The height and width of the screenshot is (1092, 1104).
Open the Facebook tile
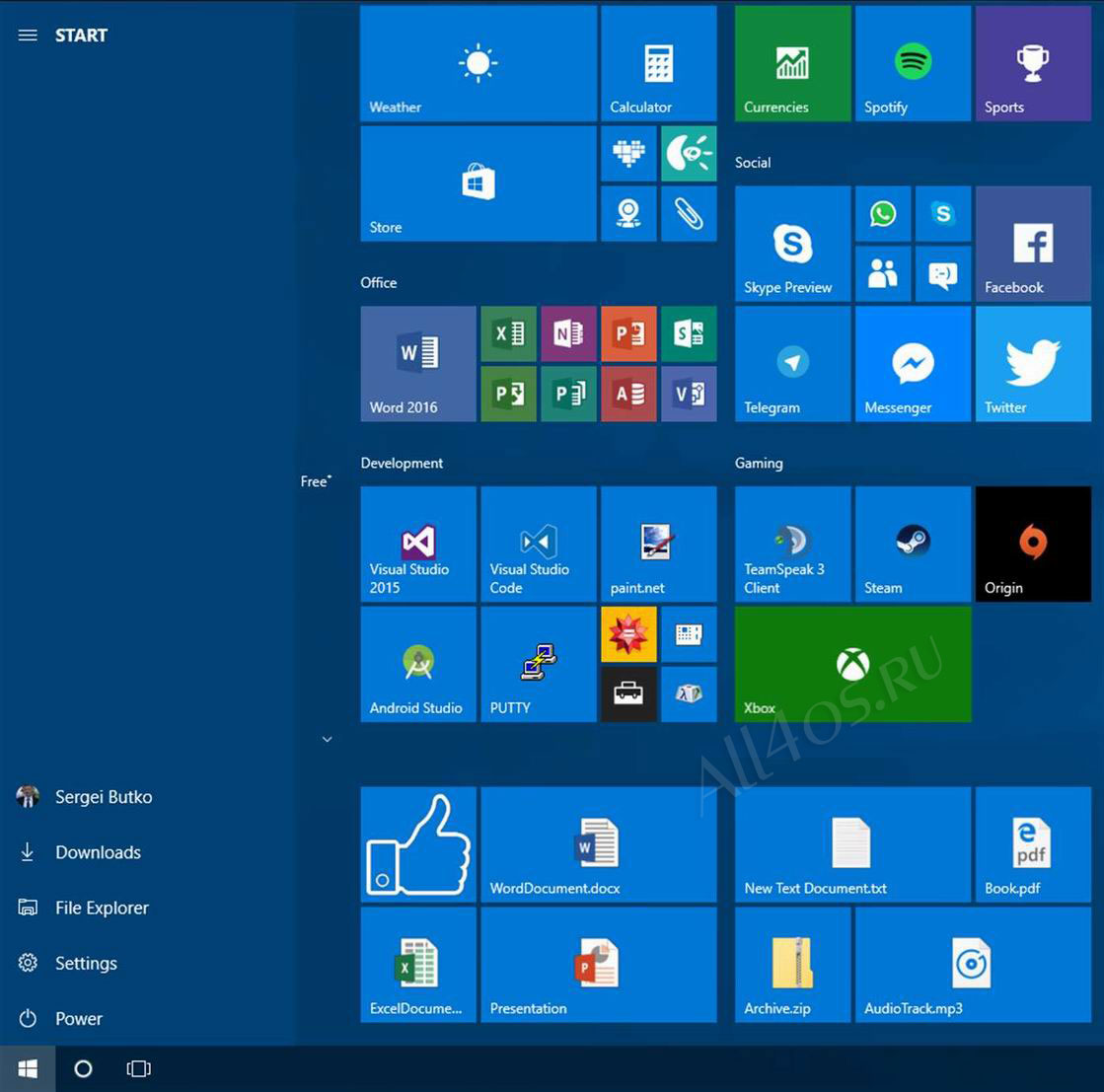coord(1033,244)
